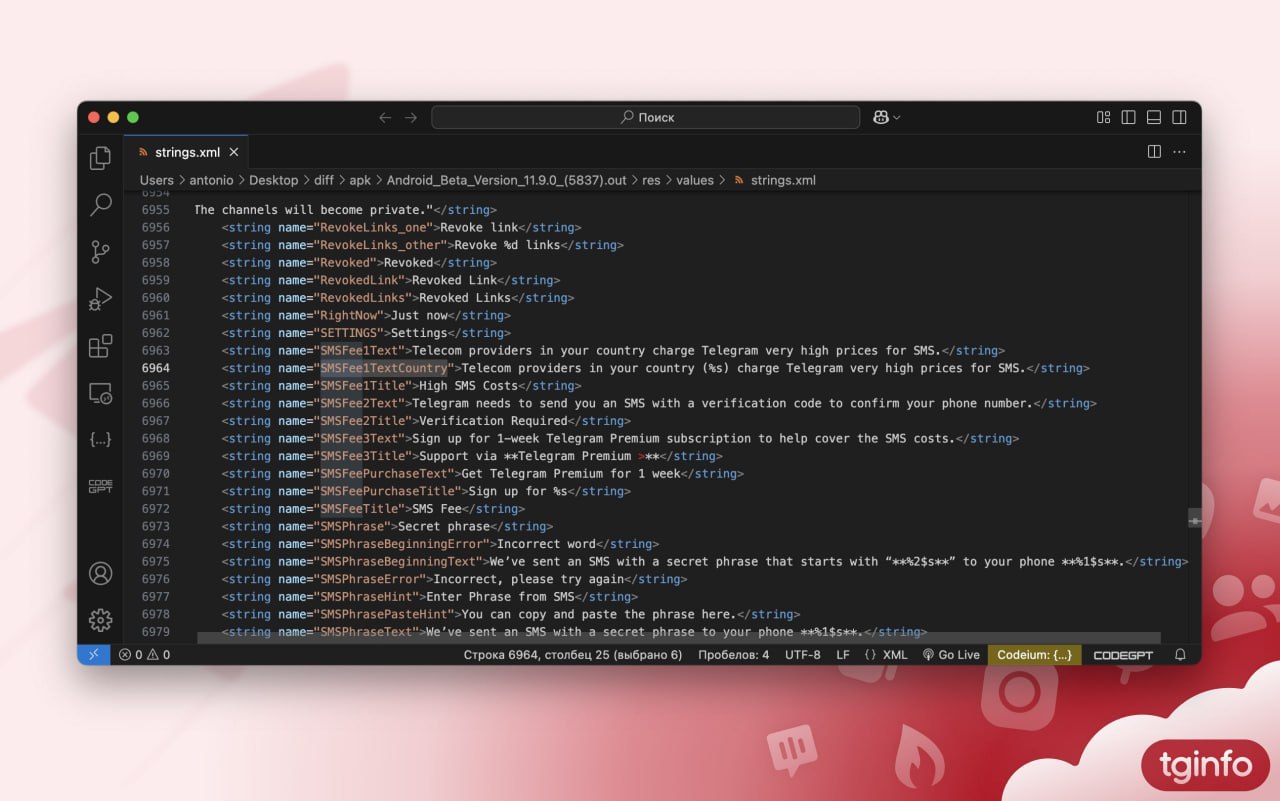Click the Manage settings gear icon
This screenshot has width=1280, height=801.
[x=100, y=620]
